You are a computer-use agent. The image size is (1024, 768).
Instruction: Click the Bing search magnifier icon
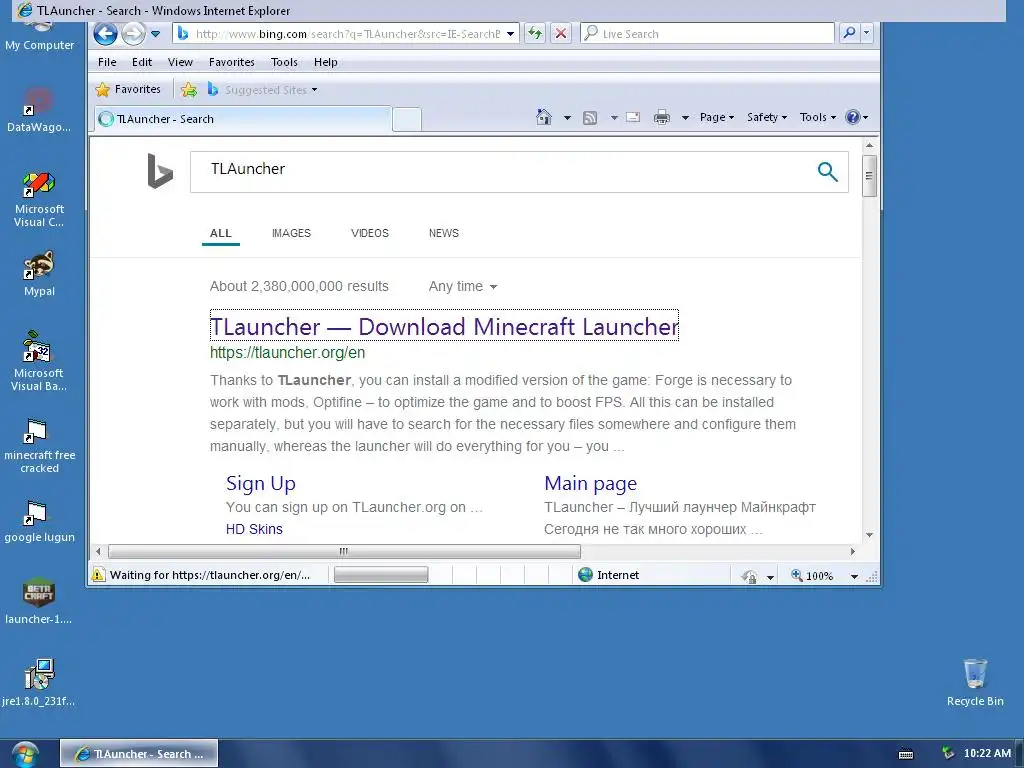(x=827, y=172)
